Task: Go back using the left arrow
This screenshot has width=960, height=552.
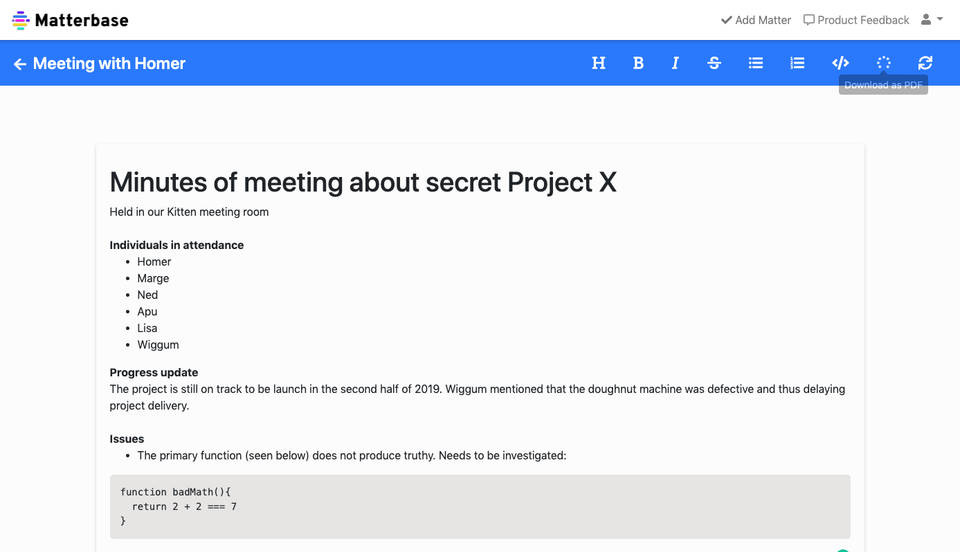Action: pyautogui.click(x=20, y=64)
